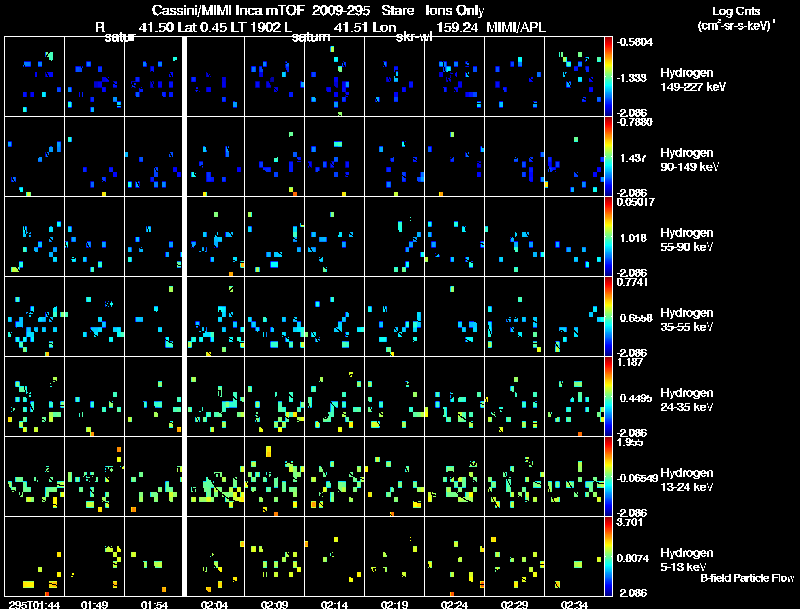Click the Cassini/MIMI Inca mTOF title text
Viewport: 800px width, 609px height.
click(229, 10)
